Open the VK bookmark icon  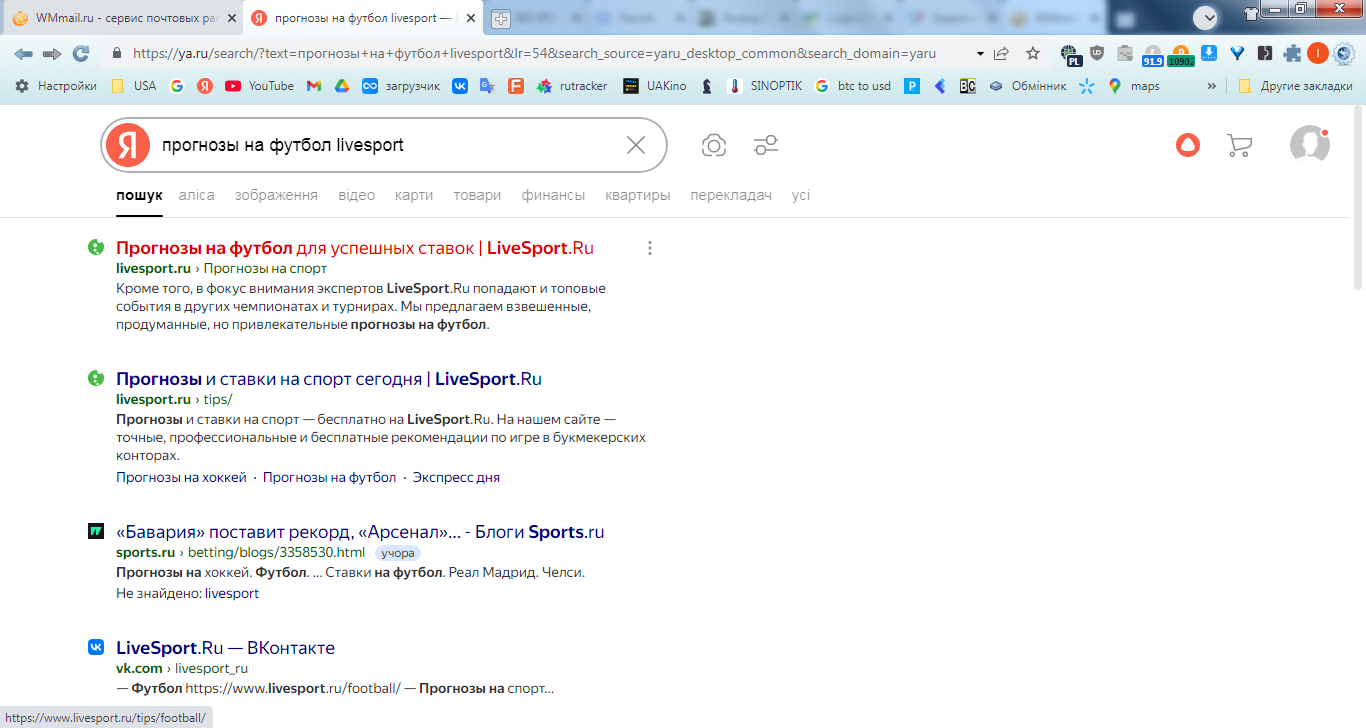point(460,86)
